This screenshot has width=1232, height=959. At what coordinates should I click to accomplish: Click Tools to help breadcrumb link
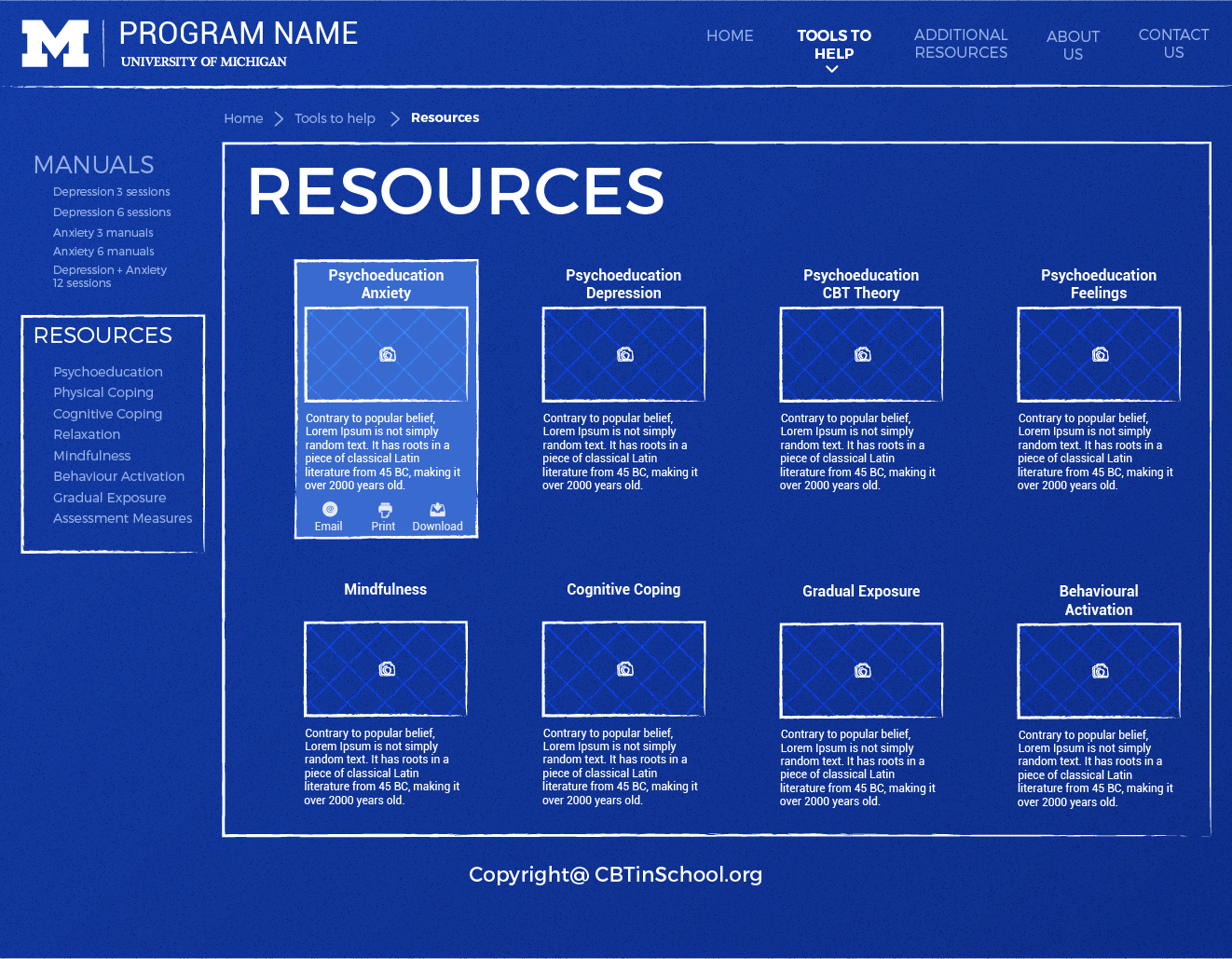point(335,118)
